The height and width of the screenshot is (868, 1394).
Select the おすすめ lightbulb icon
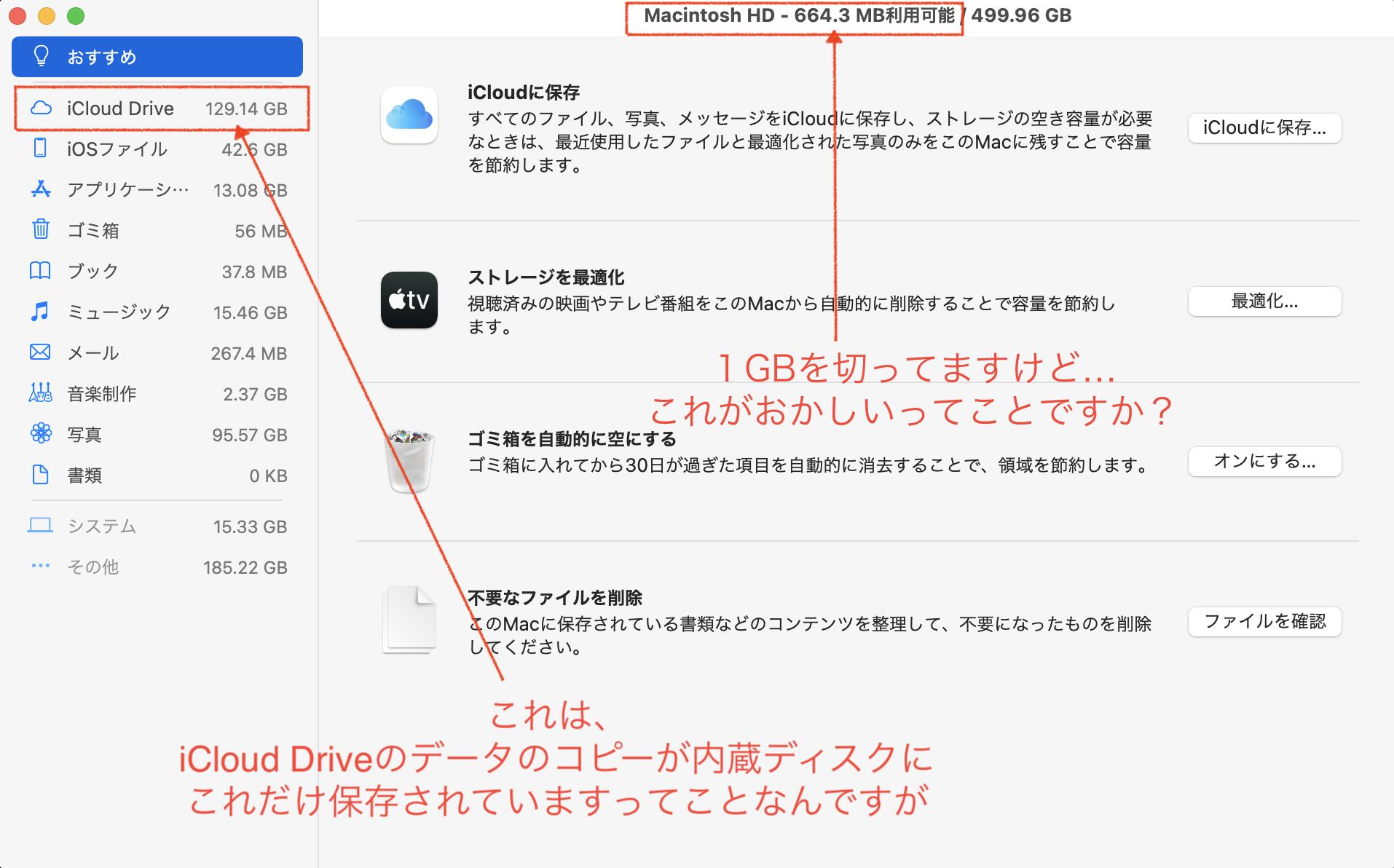tap(42, 56)
